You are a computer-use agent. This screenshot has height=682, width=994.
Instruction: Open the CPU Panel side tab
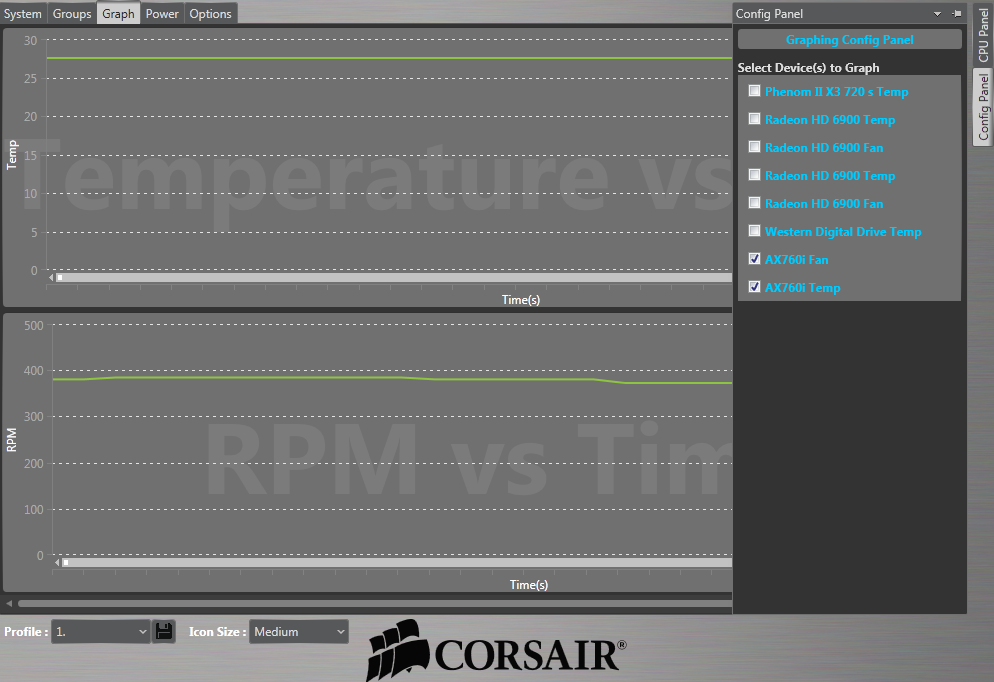tap(983, 34)
